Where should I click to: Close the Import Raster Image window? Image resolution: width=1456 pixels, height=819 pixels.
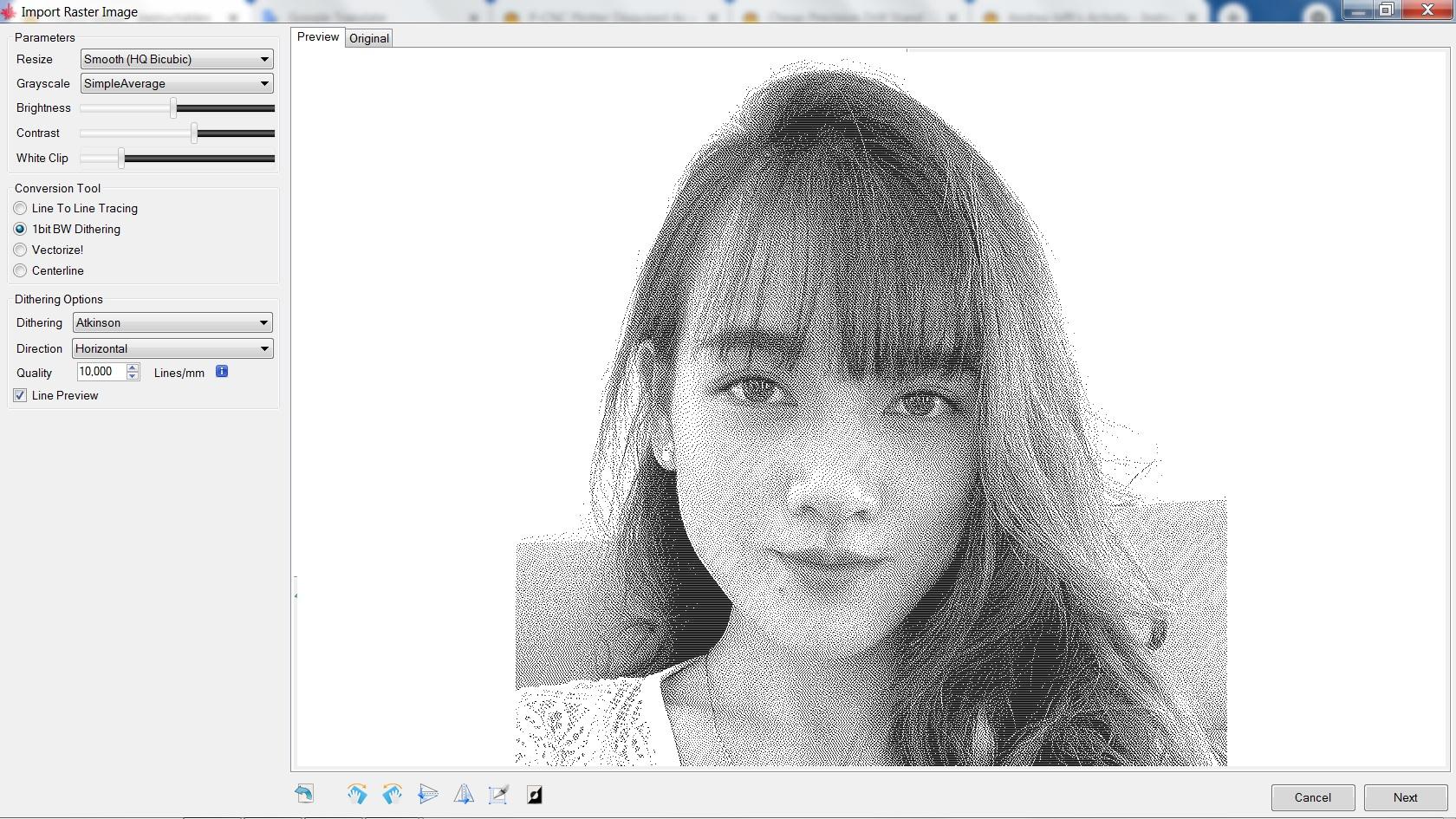pyautogui.click(x=1427, y=10)
